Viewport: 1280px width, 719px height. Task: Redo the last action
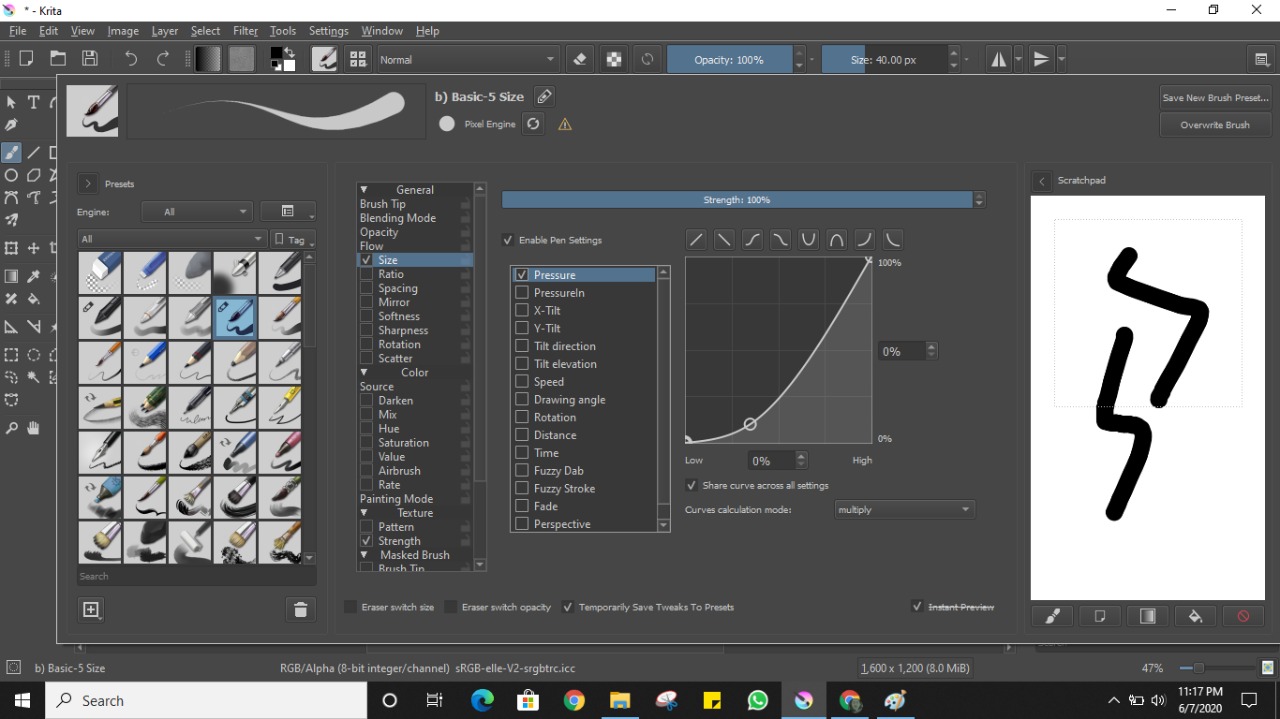point(163,59)
